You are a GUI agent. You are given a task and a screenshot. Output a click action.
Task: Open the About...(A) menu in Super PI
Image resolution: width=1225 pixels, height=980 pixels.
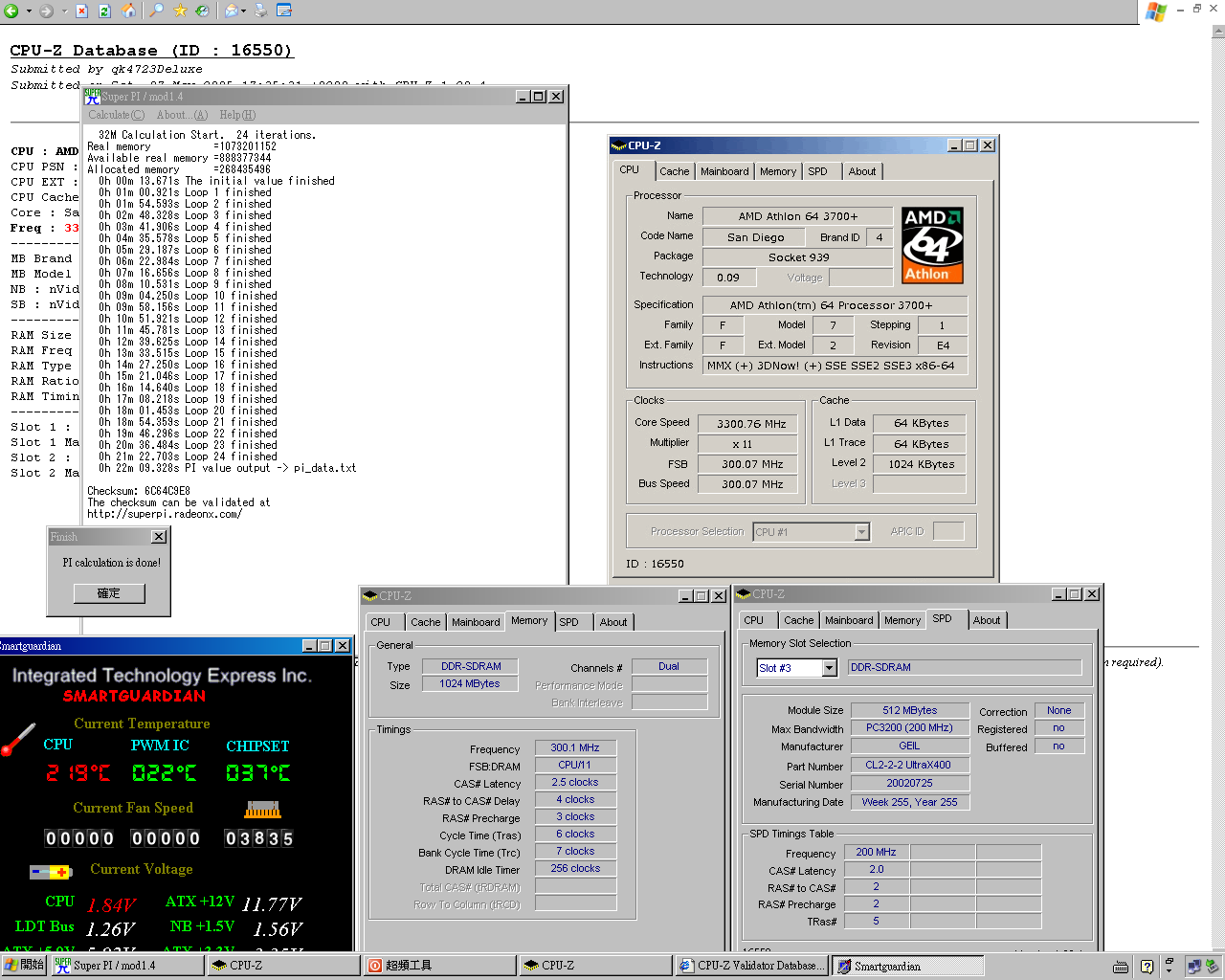tap(182, 115)
